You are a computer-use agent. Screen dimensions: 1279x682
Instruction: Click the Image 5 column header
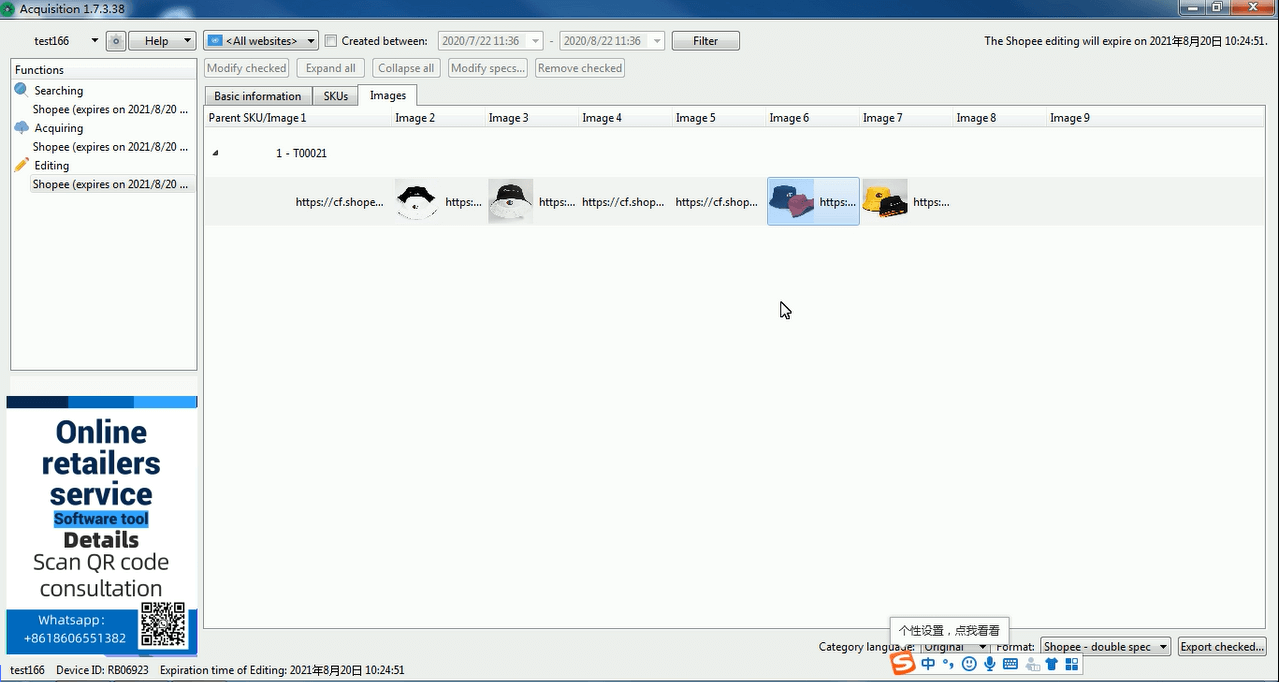point(718,118)
